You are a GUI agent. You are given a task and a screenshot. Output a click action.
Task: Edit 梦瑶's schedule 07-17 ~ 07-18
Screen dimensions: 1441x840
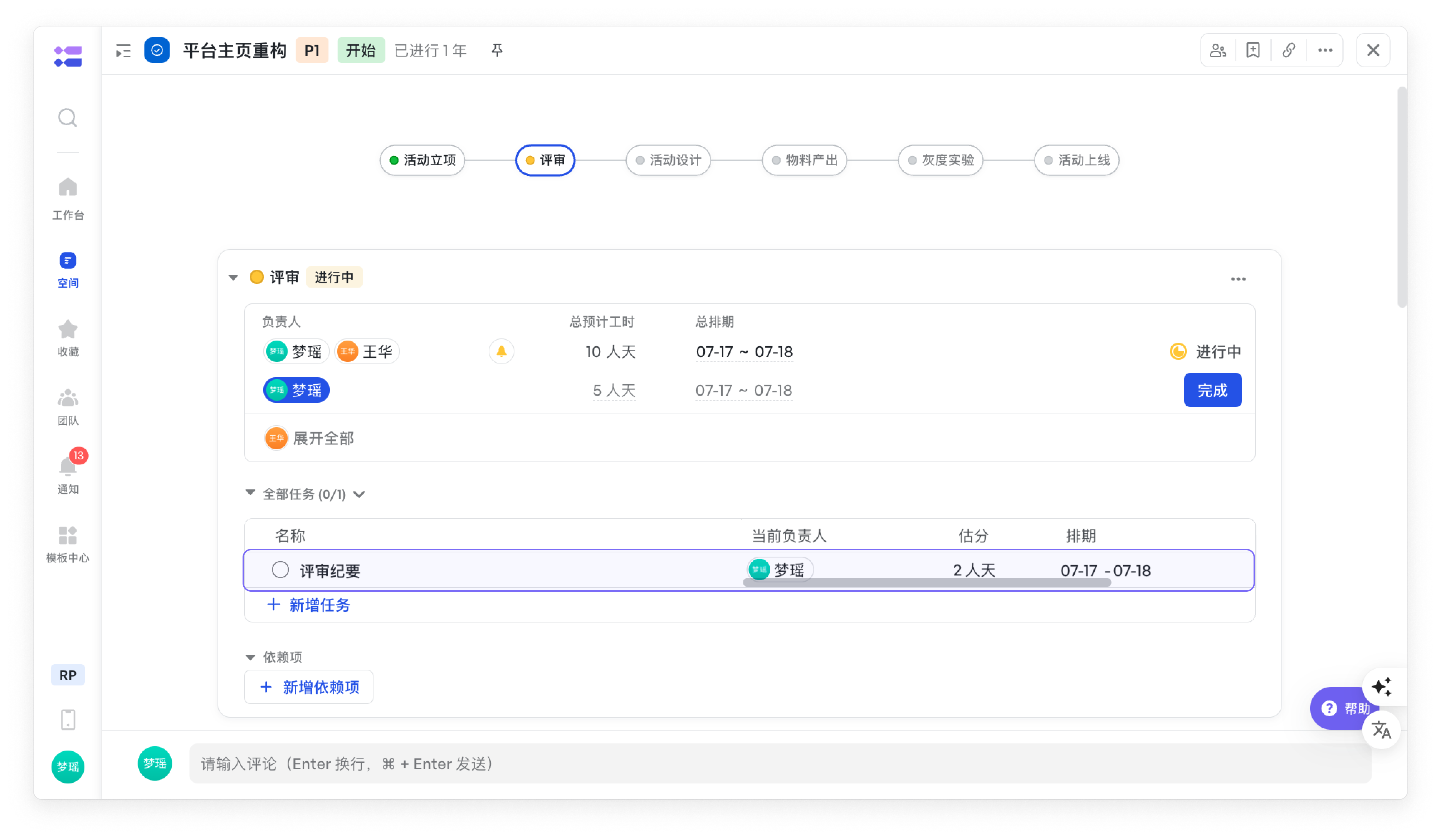(743, 391)
